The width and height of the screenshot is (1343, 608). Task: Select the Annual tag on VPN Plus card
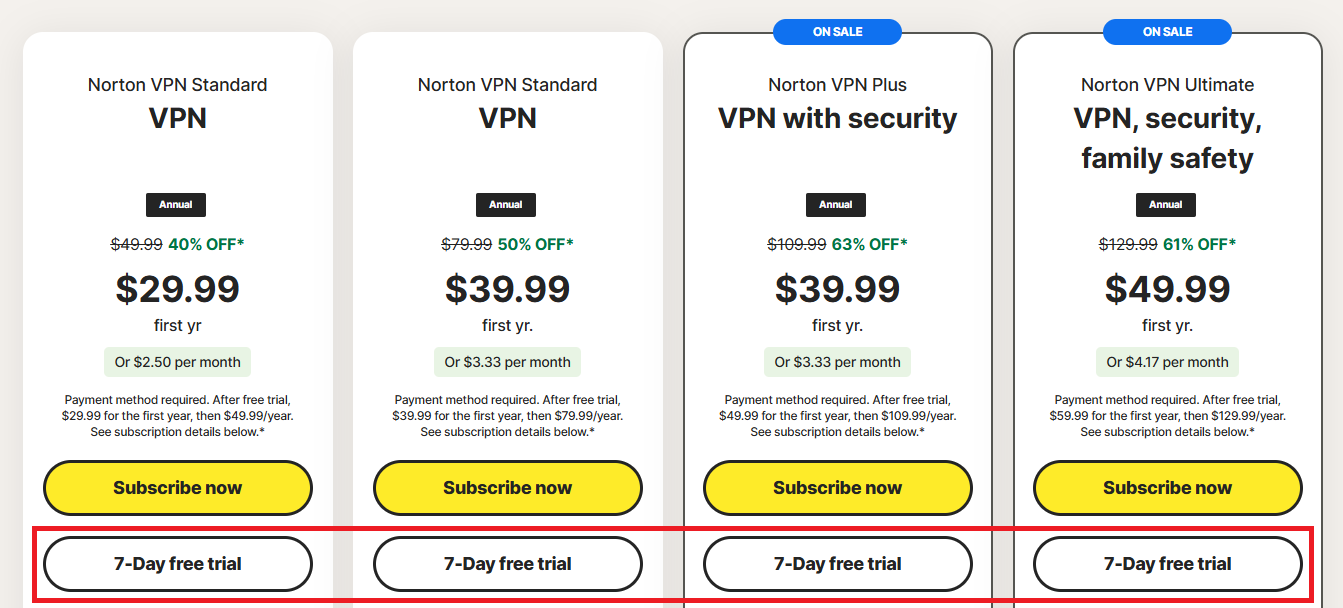click(x=836, y=204)
